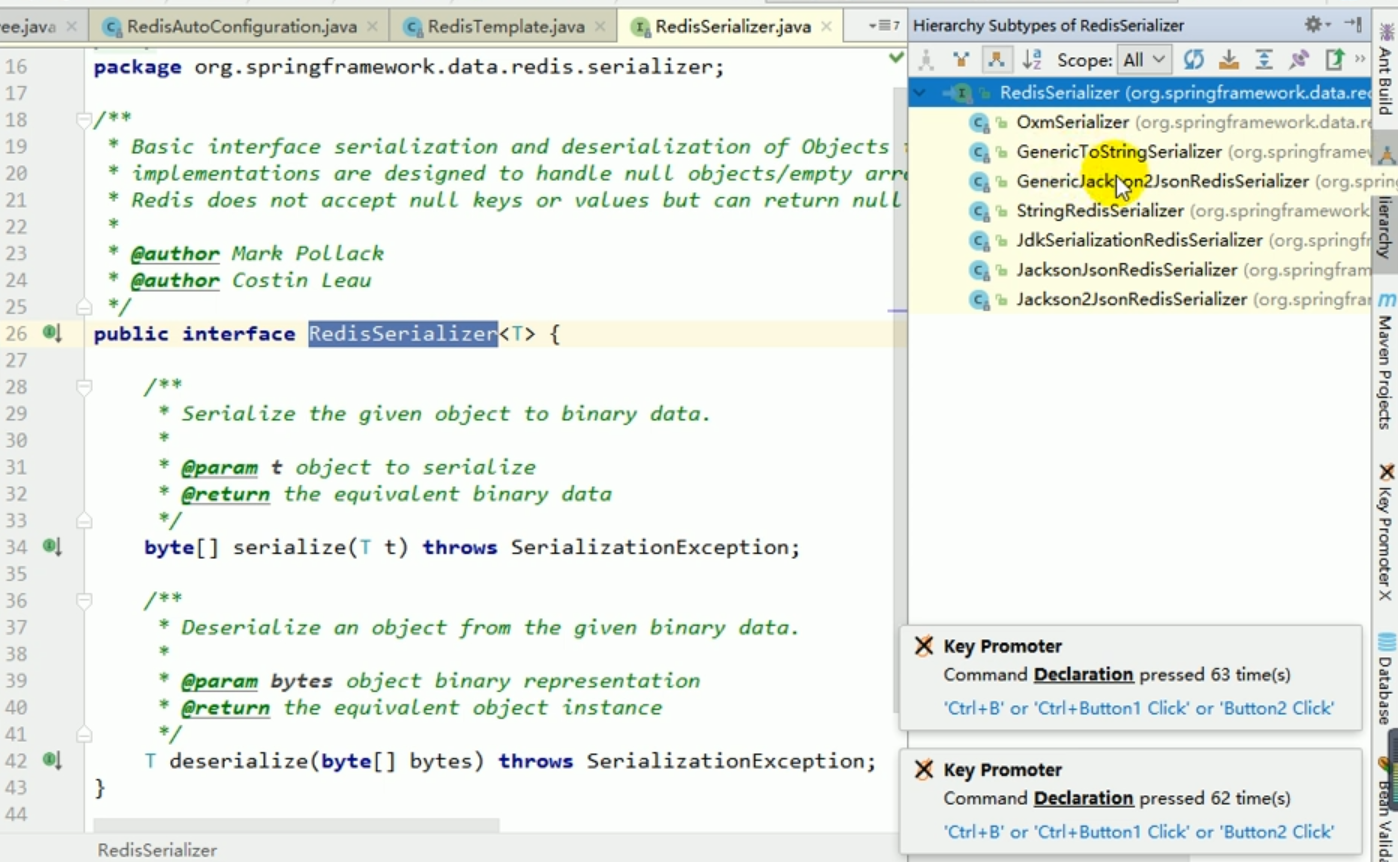Click the Refresh hierarchy icon
The height and width of the screenshot is (862, 1398).
coord(1193,60)
